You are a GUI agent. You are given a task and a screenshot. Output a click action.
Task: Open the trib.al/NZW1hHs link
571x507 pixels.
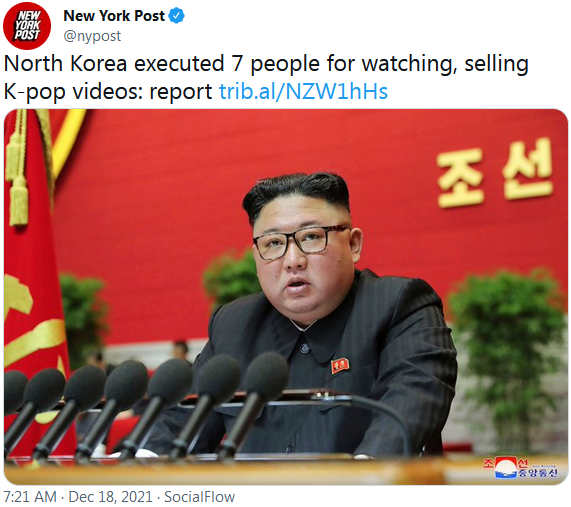coord(303,91)
